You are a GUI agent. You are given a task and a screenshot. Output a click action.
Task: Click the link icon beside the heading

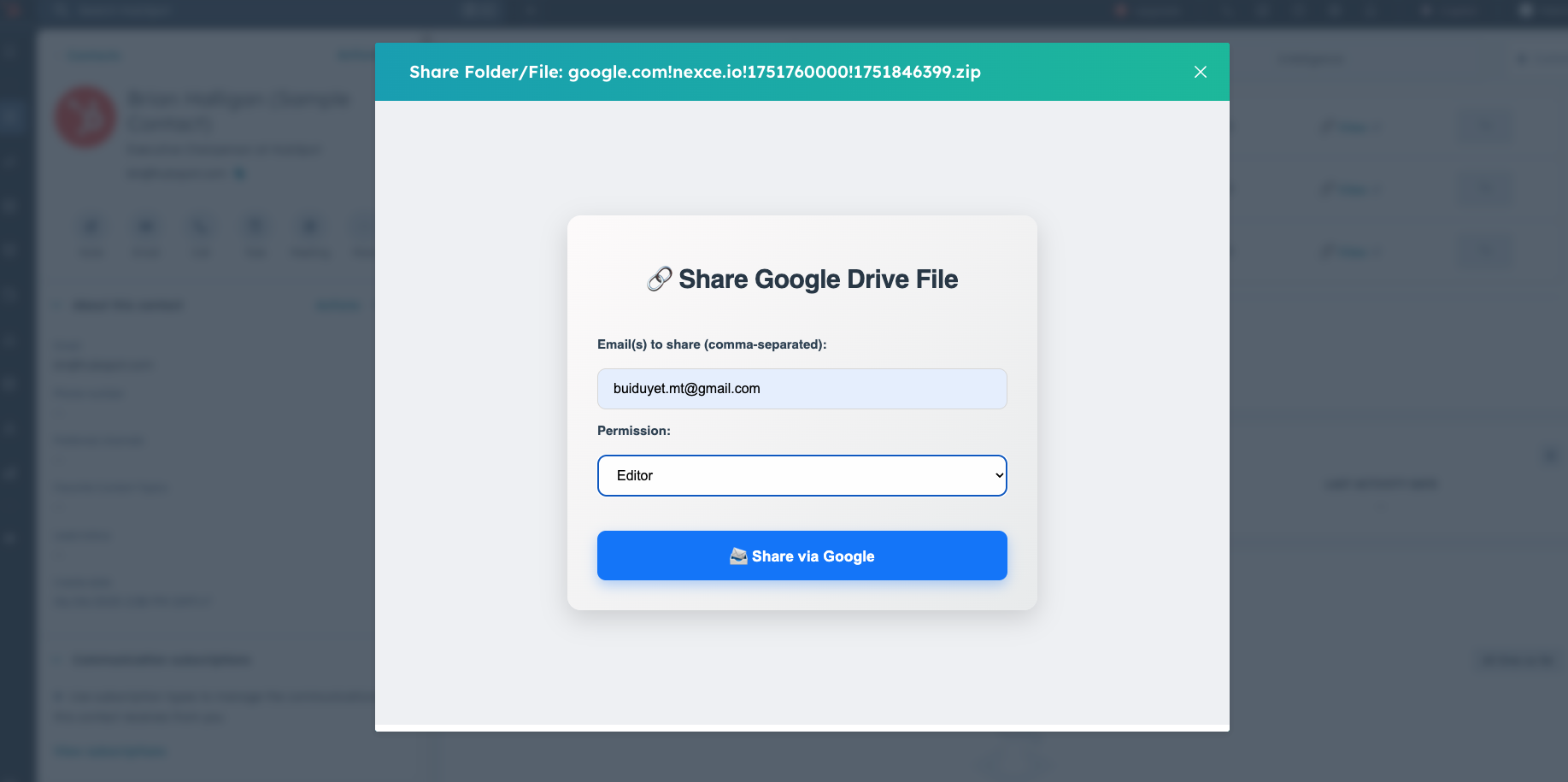(659, 279)
